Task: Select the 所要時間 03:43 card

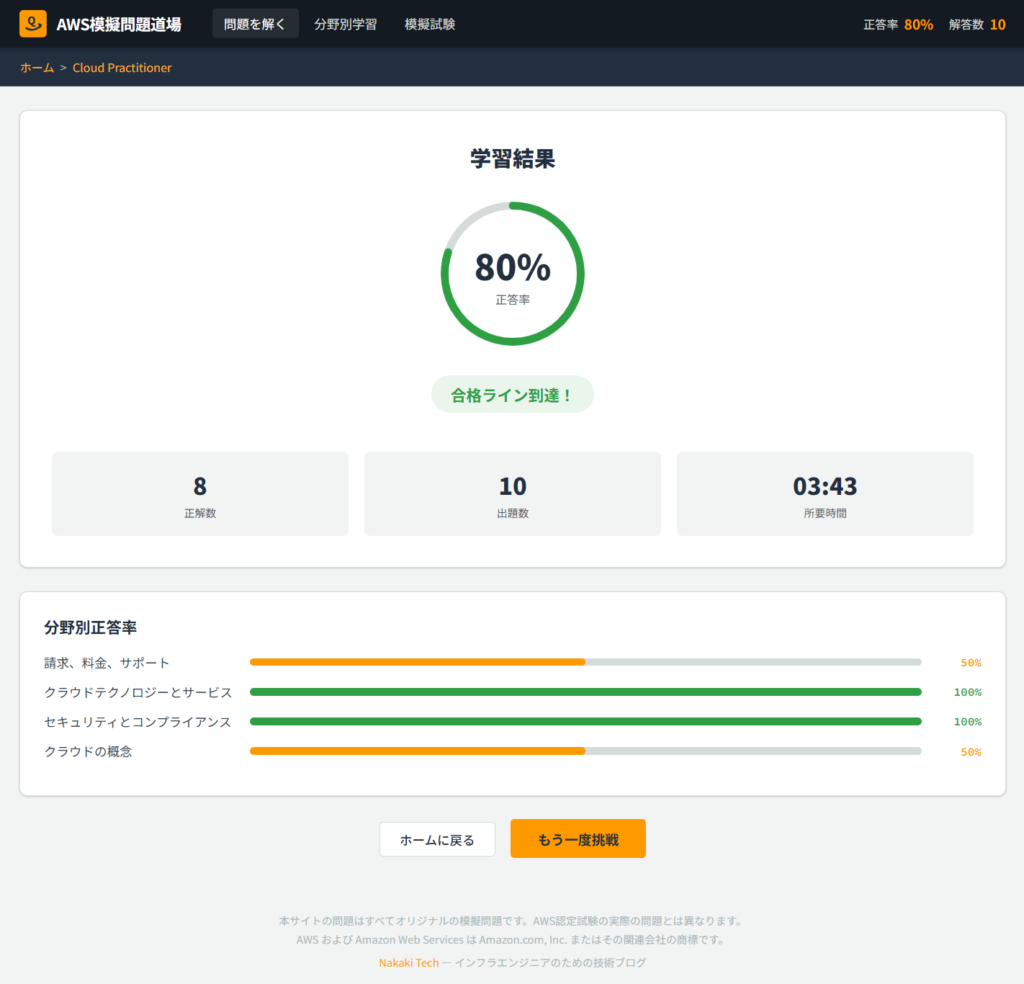Action: [x=824, y=494]
